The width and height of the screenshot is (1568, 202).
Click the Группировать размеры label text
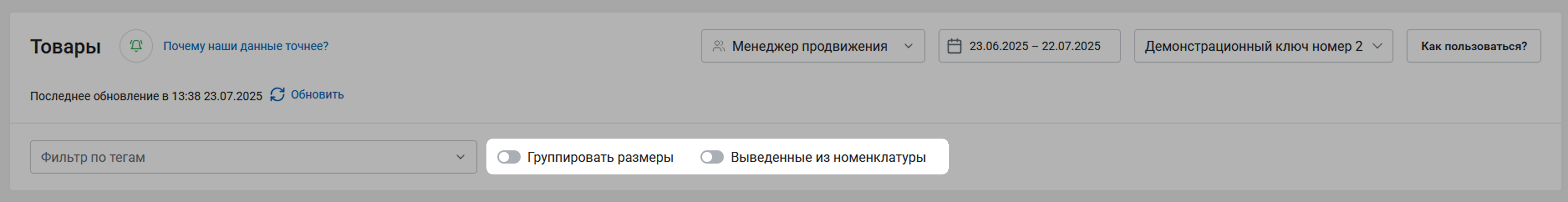(600, 157)
